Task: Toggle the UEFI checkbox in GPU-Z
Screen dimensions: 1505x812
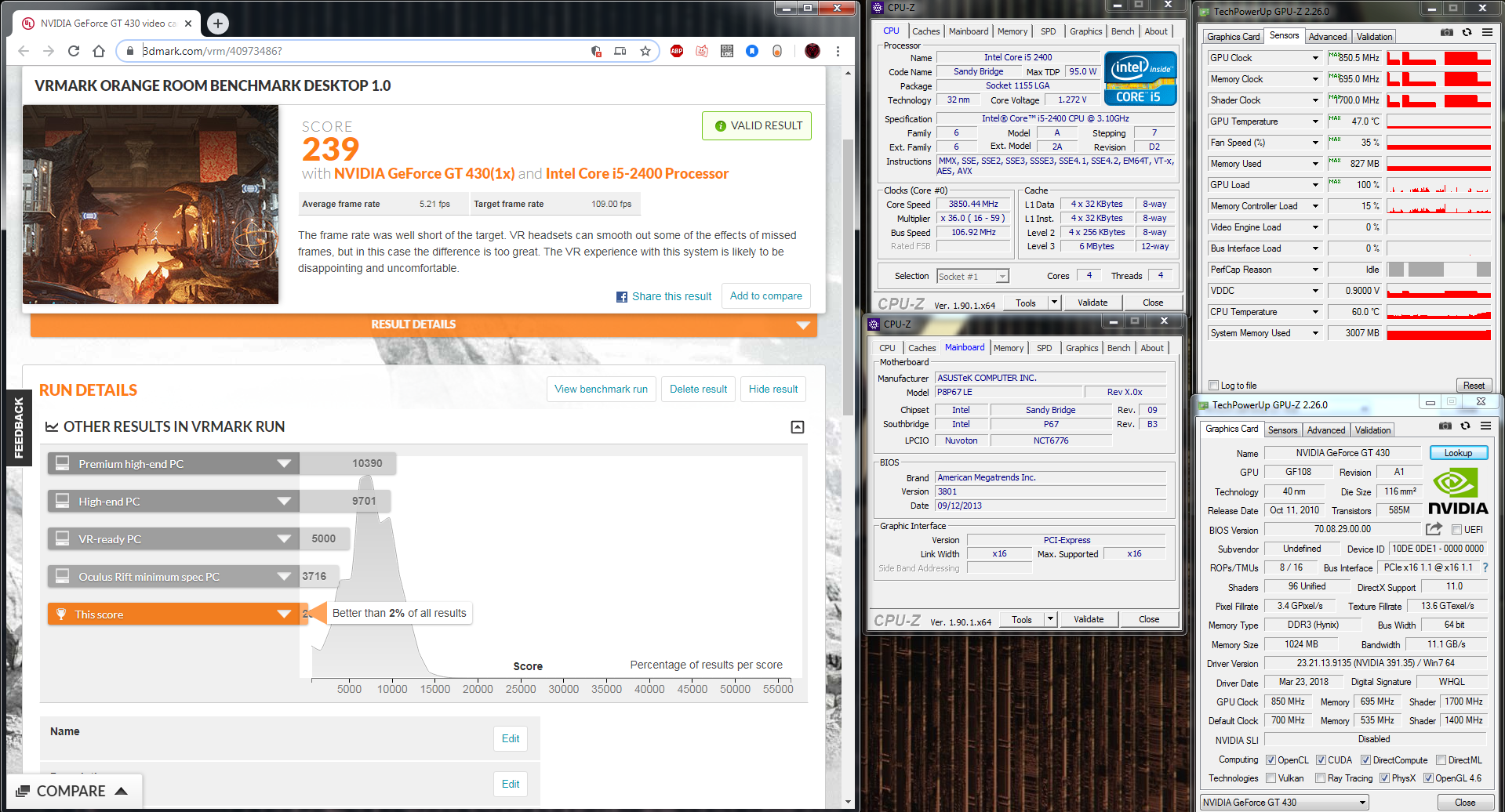Action: click(x=1456, y=530)
